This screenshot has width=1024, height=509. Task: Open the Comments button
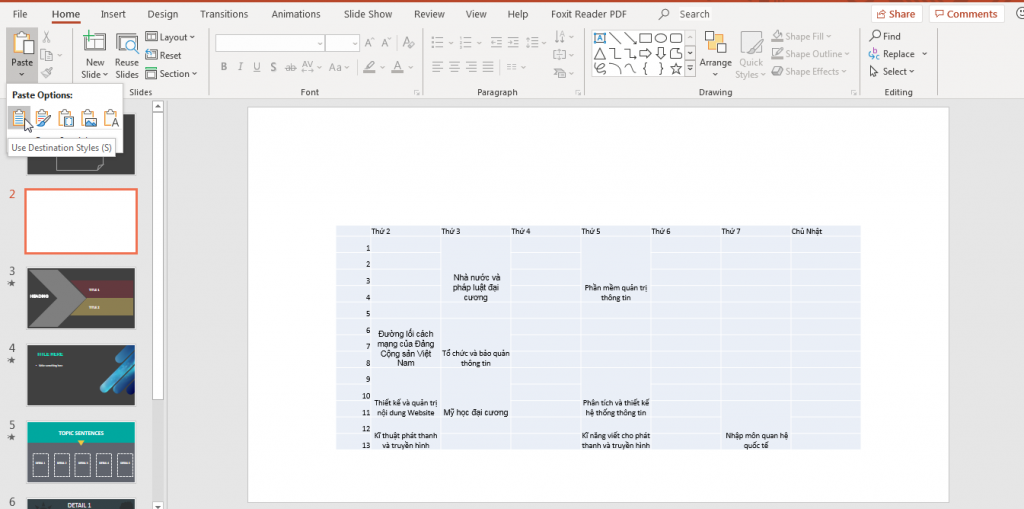click(x=966, y=14)
